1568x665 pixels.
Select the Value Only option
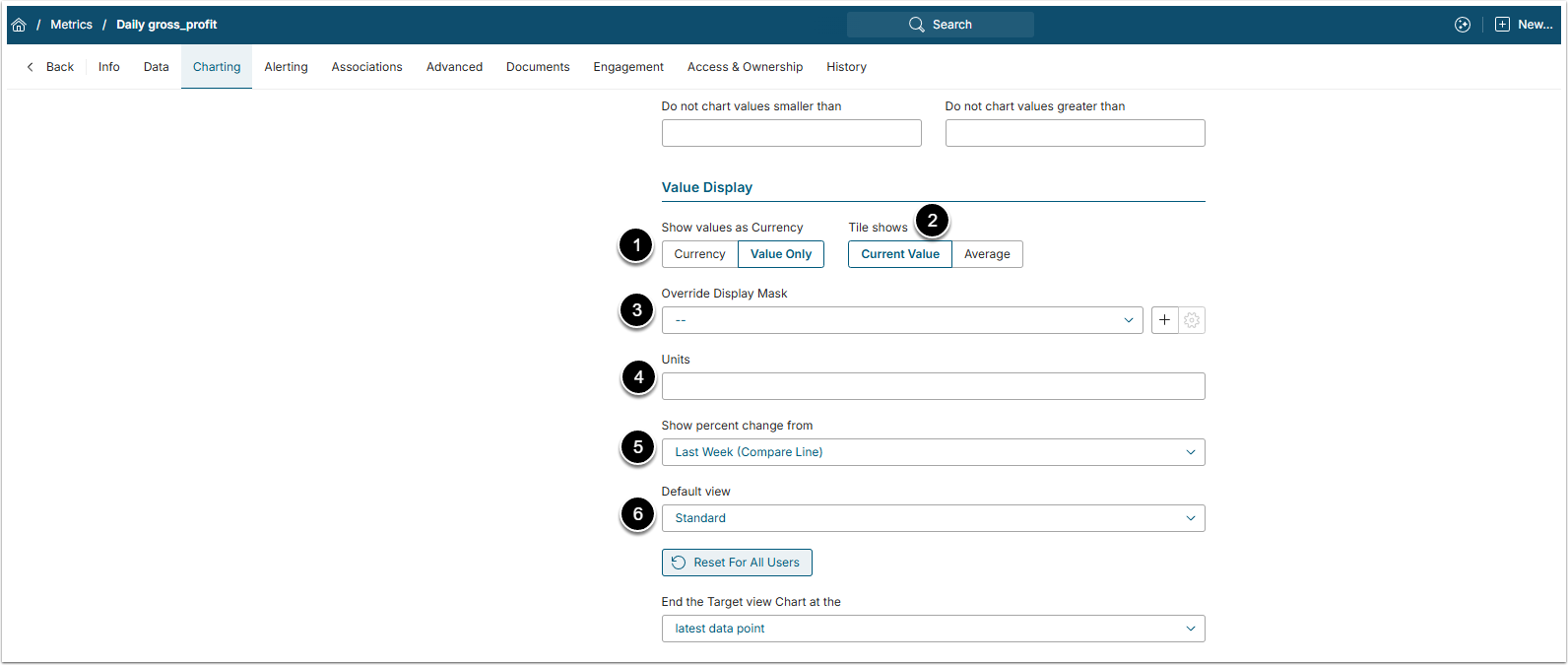(781, 254)
